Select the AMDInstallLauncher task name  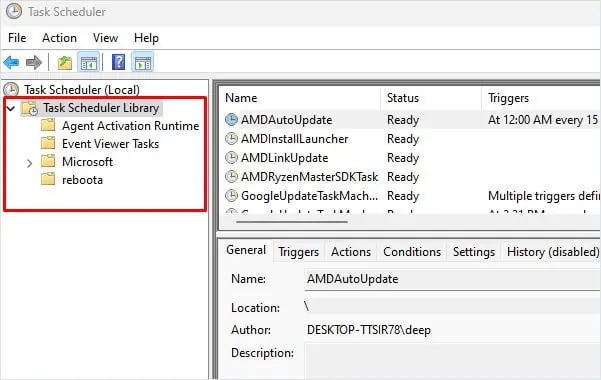[294, 138]
